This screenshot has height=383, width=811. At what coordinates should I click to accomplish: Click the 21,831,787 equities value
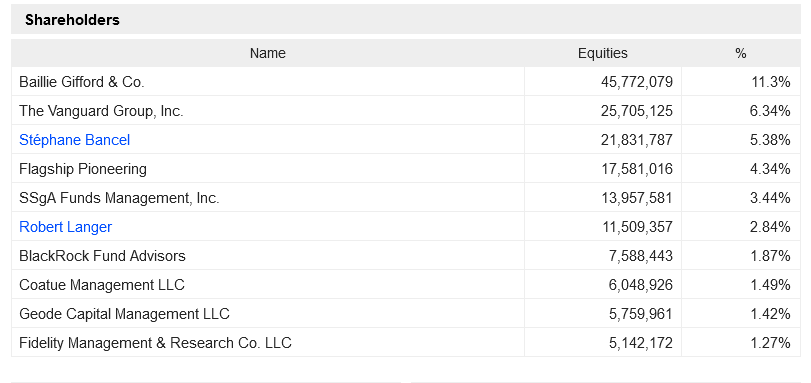[x=637, y=140]
